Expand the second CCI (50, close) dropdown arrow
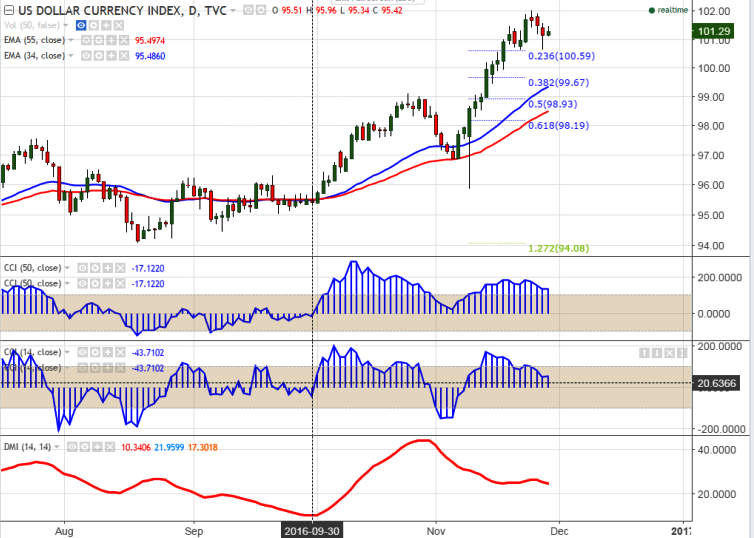Image resolution: width=754 pixels, height=538 pixels. 67,284
